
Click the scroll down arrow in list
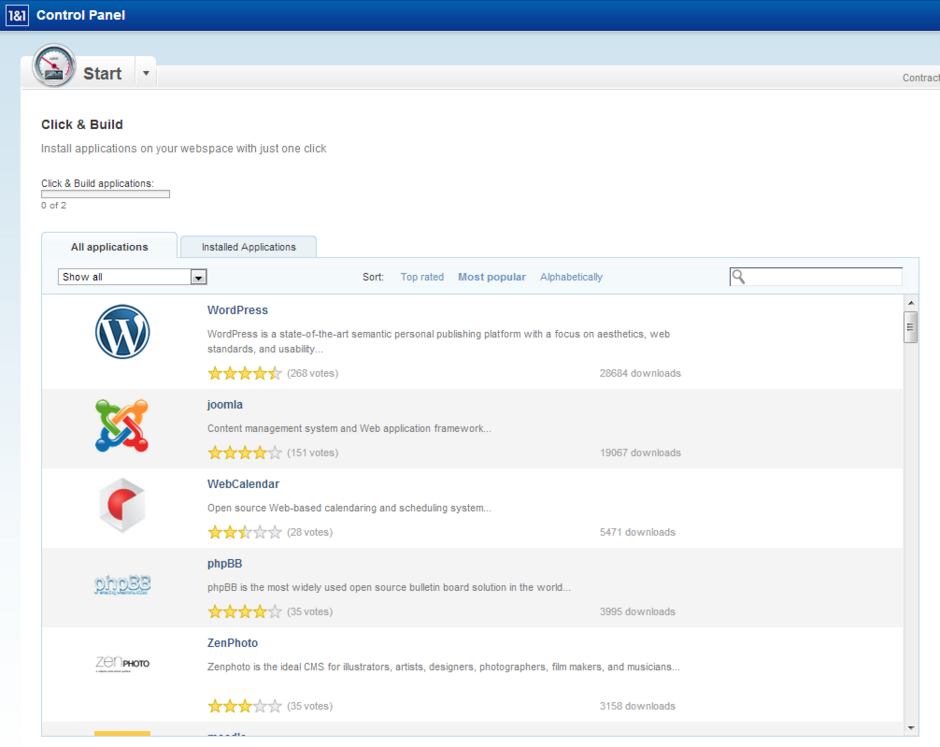click(x=911, y=728)
